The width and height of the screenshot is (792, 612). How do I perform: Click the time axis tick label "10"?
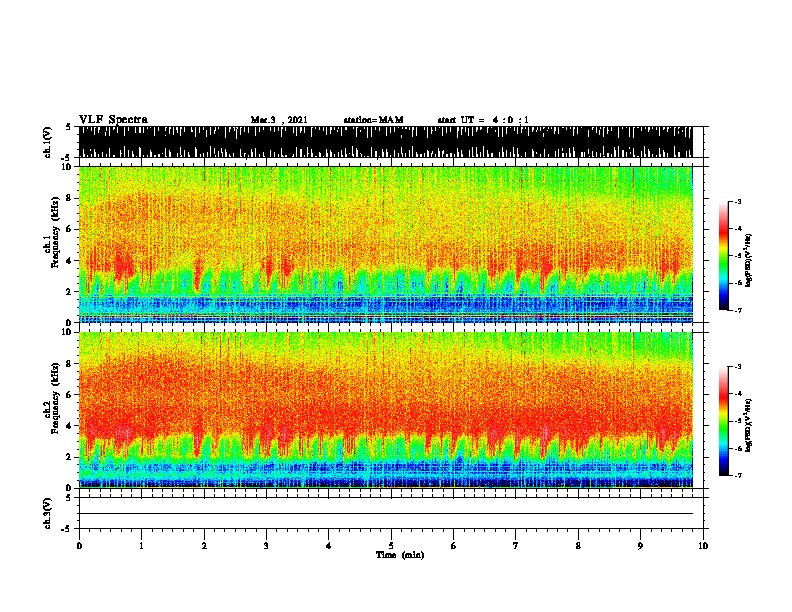pyautogui.click(x=703, y=546)
